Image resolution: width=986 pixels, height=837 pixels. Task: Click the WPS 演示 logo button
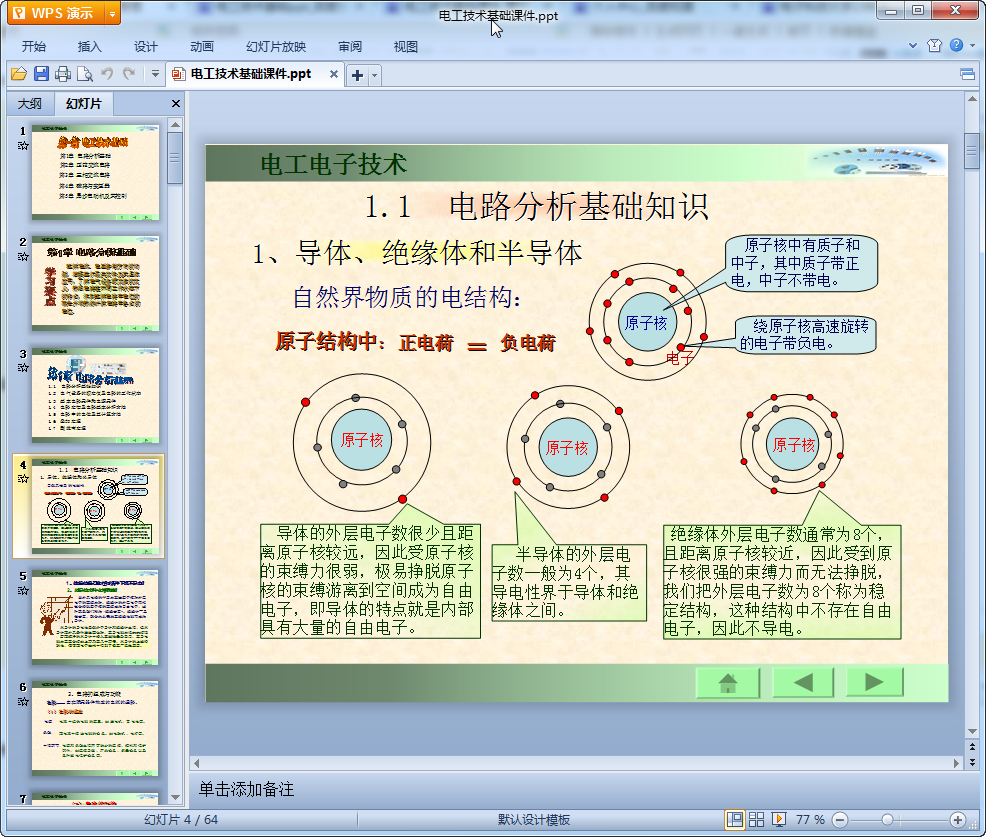(x=55, y=13)
